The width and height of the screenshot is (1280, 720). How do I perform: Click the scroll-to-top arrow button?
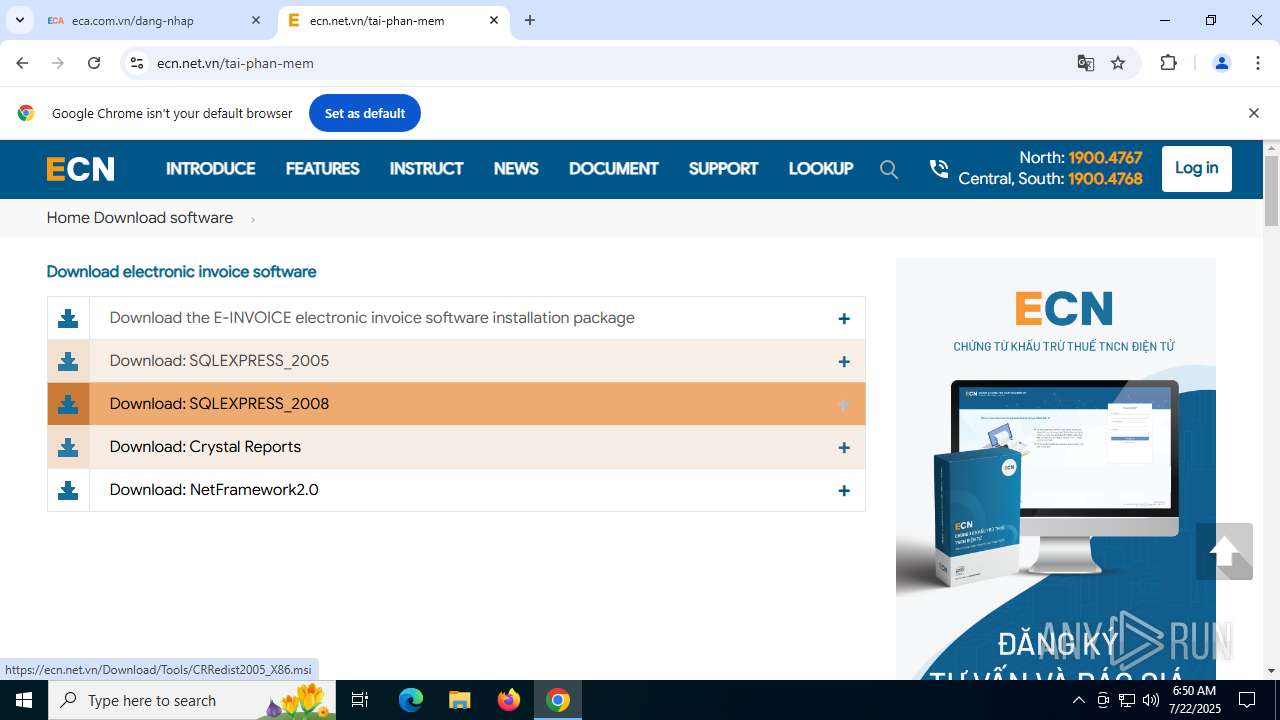tap(1224, 551)
